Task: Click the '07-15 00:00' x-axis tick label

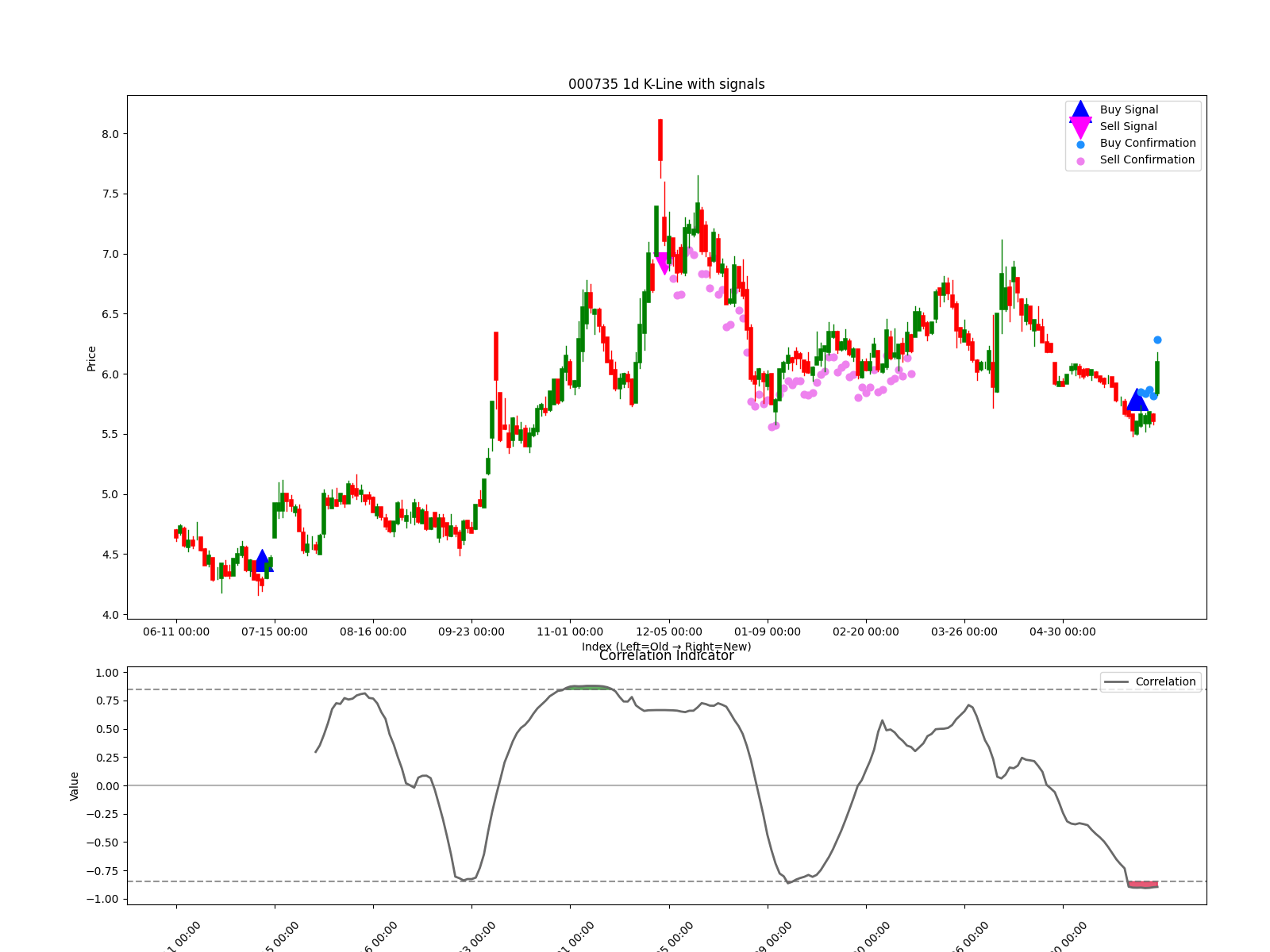Action: point(275,631)
